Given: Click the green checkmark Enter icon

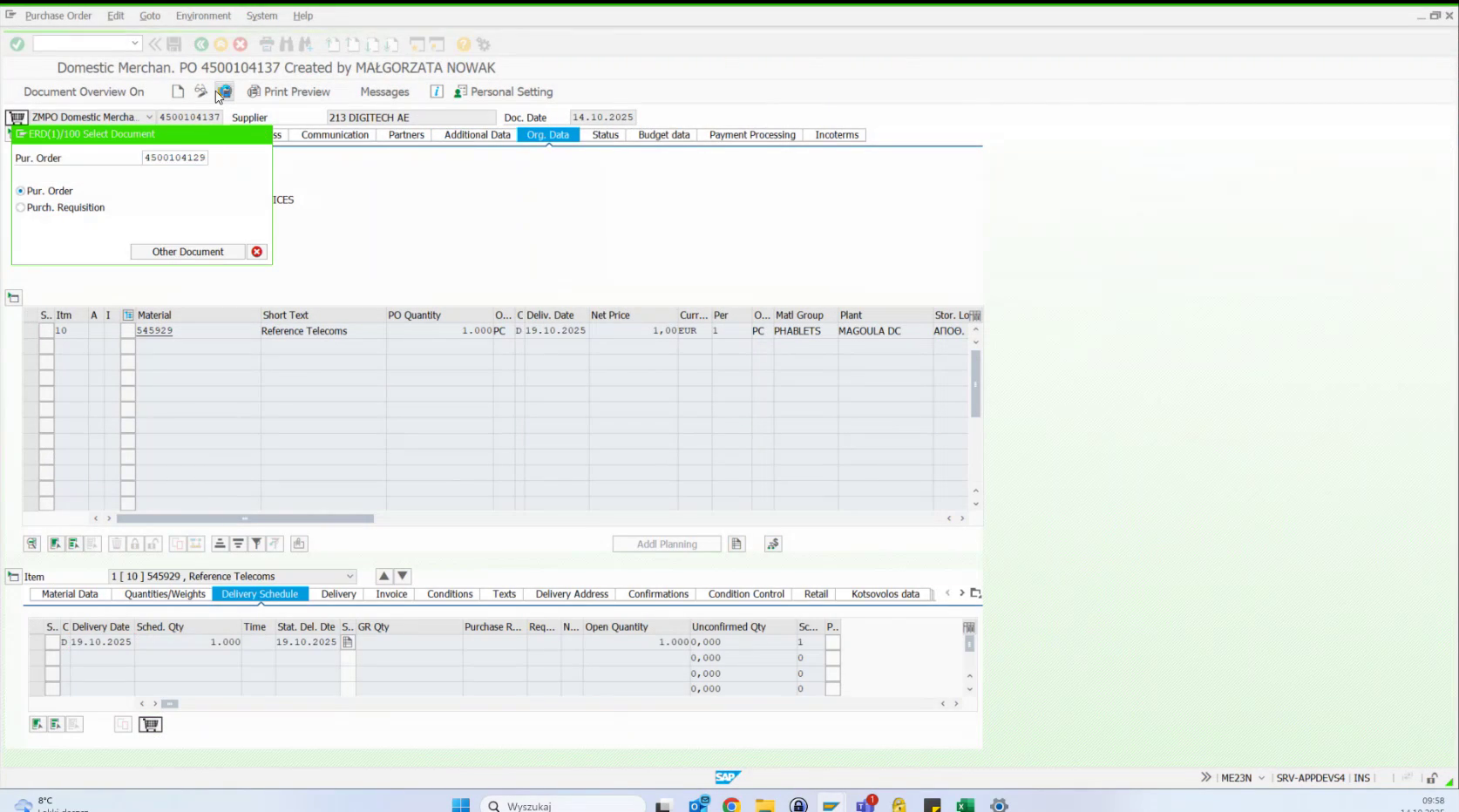Looking at the screenshot, I should (17, 44).
